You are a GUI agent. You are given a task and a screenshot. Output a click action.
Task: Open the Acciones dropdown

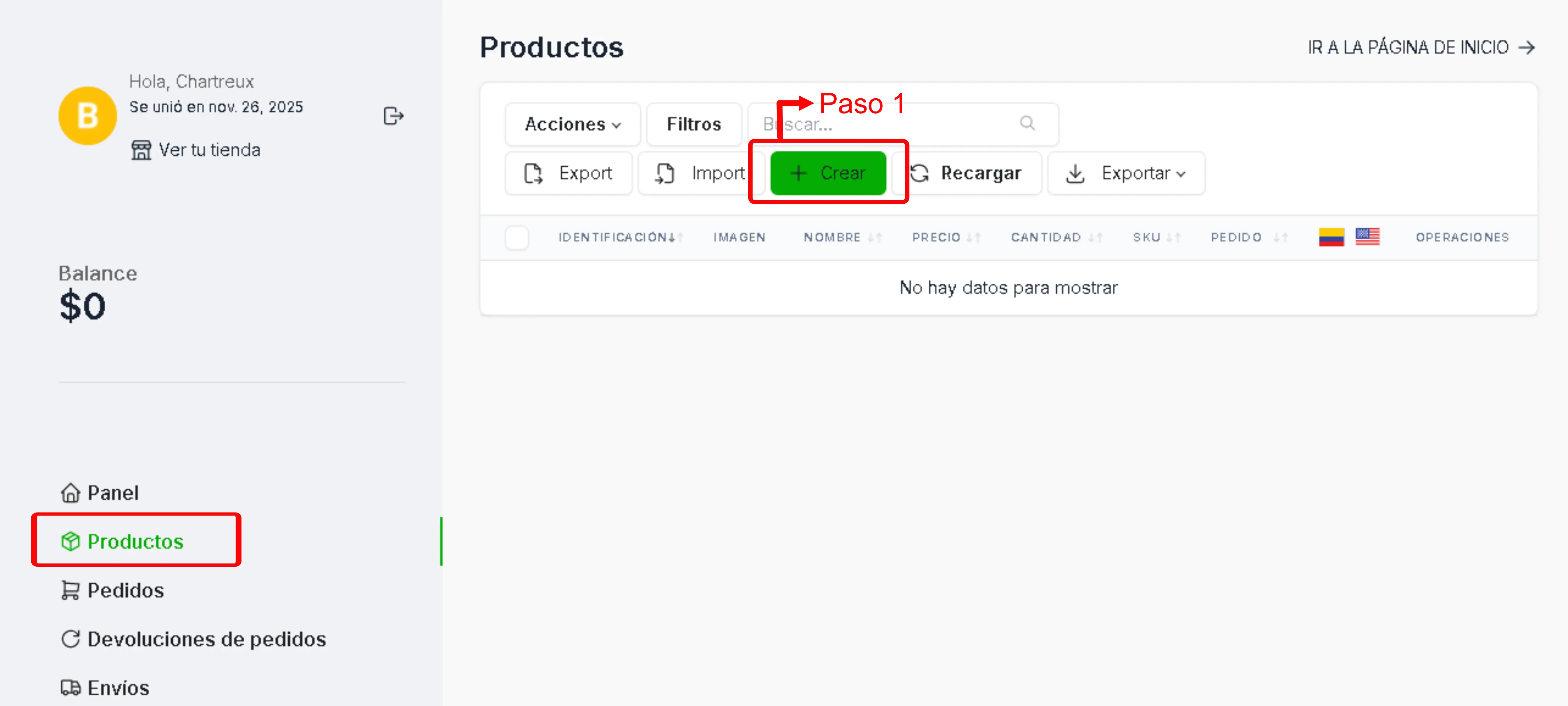coord(572,124)
